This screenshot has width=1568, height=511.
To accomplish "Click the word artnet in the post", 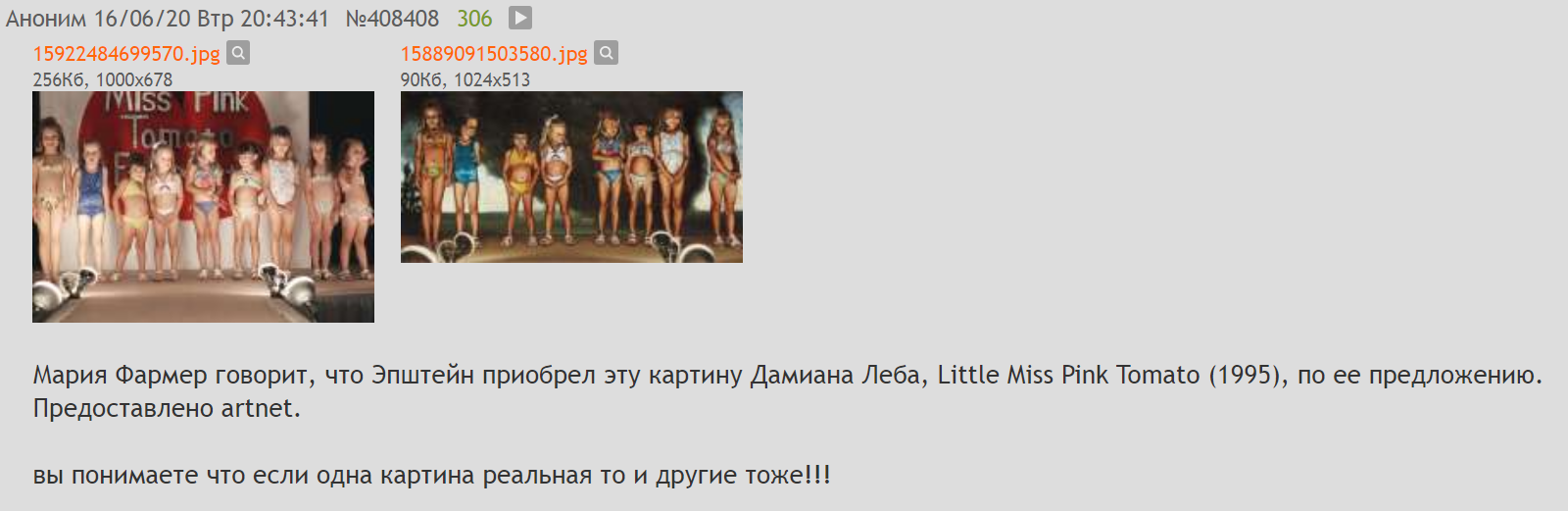I will 257,408.
